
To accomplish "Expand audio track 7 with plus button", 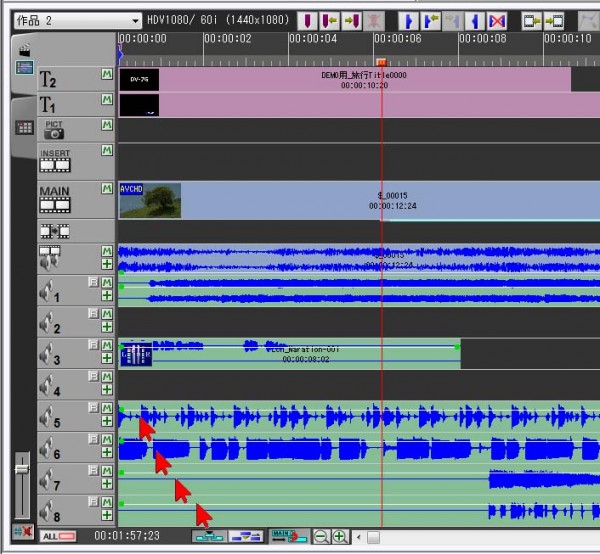I will pyautogui.click(x=107, y=484).
